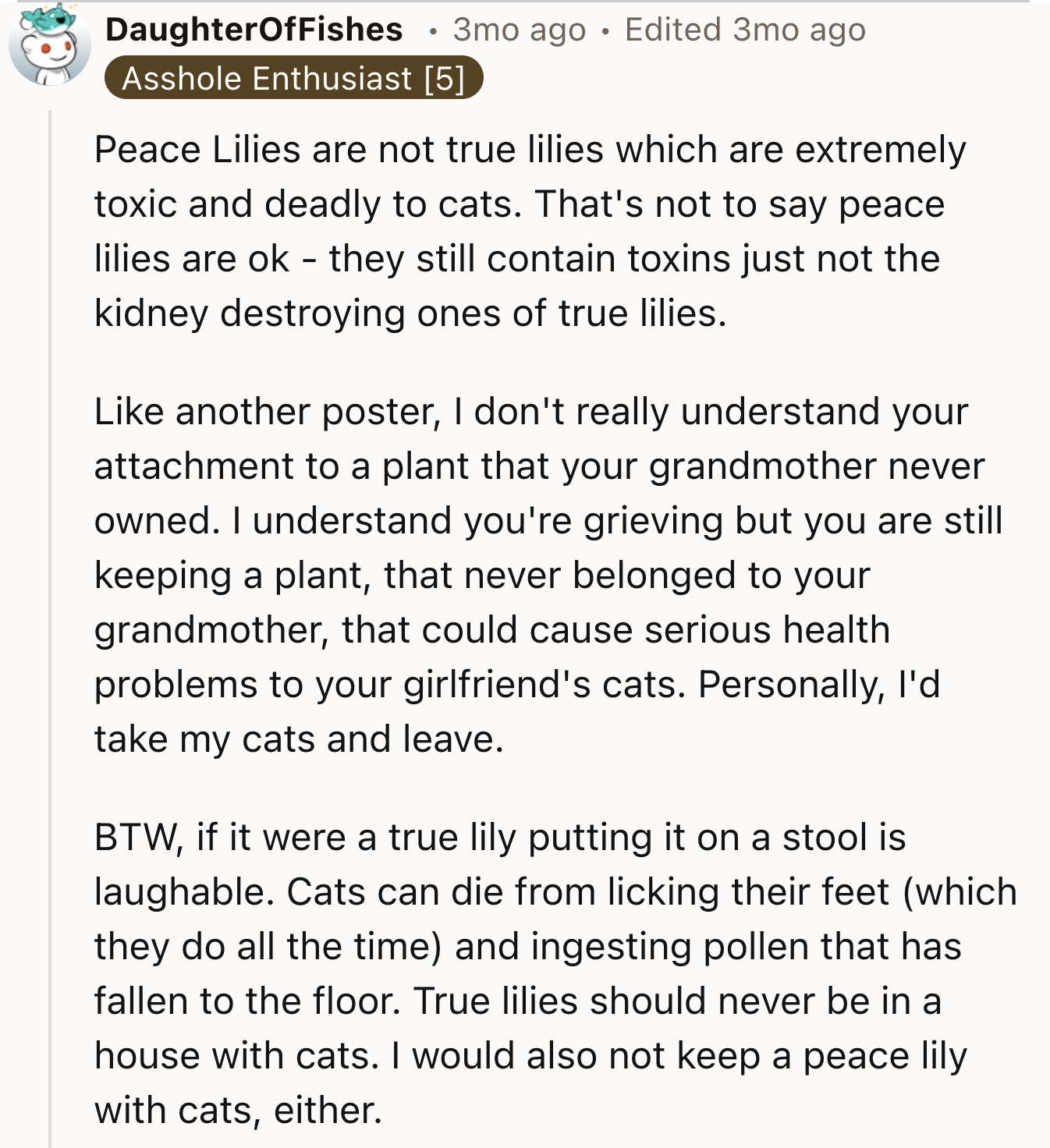Click the phrase "problems to your girlfriend's cats"
Viewport: 1050px width, 1148px height.
(389, 685)
